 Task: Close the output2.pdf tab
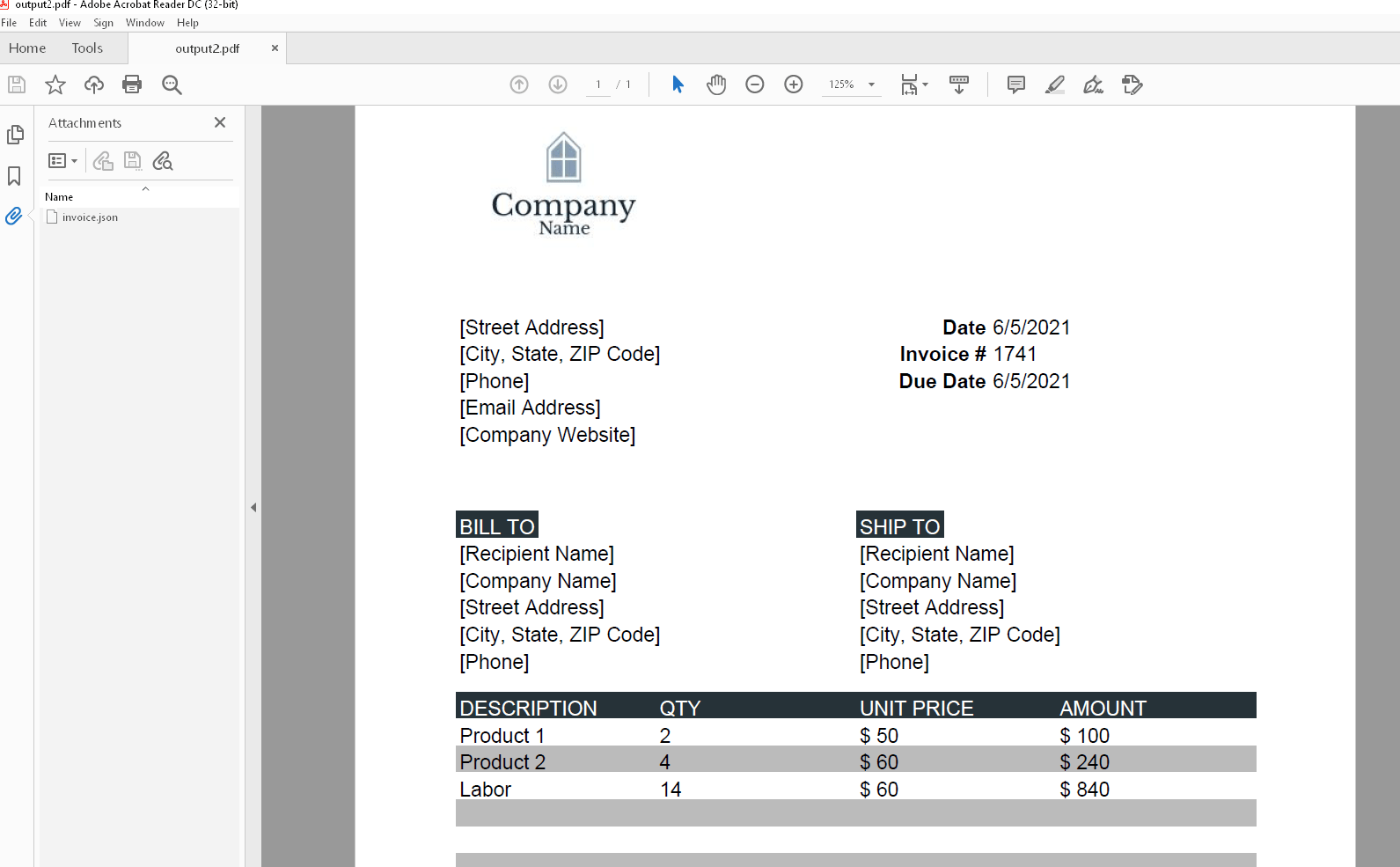click(275, 48)
